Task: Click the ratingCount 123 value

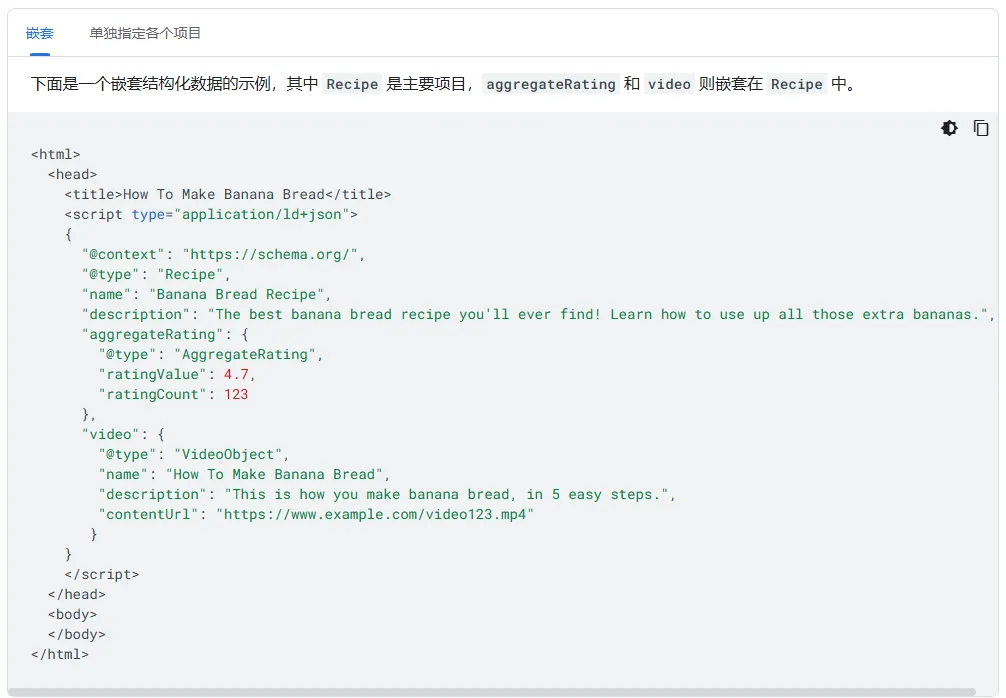Action: 236,395
